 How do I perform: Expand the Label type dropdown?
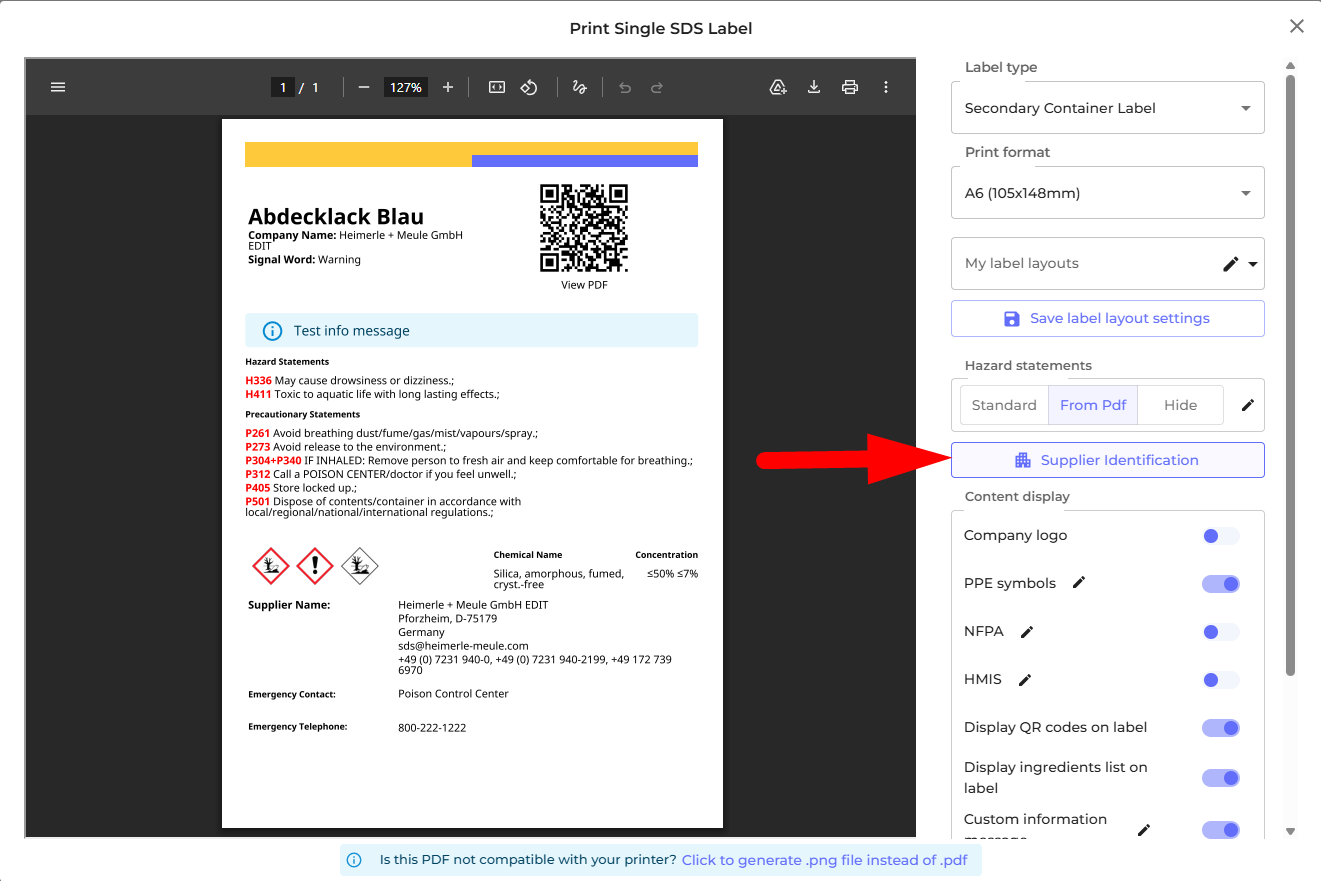[x=1245, y=108]
